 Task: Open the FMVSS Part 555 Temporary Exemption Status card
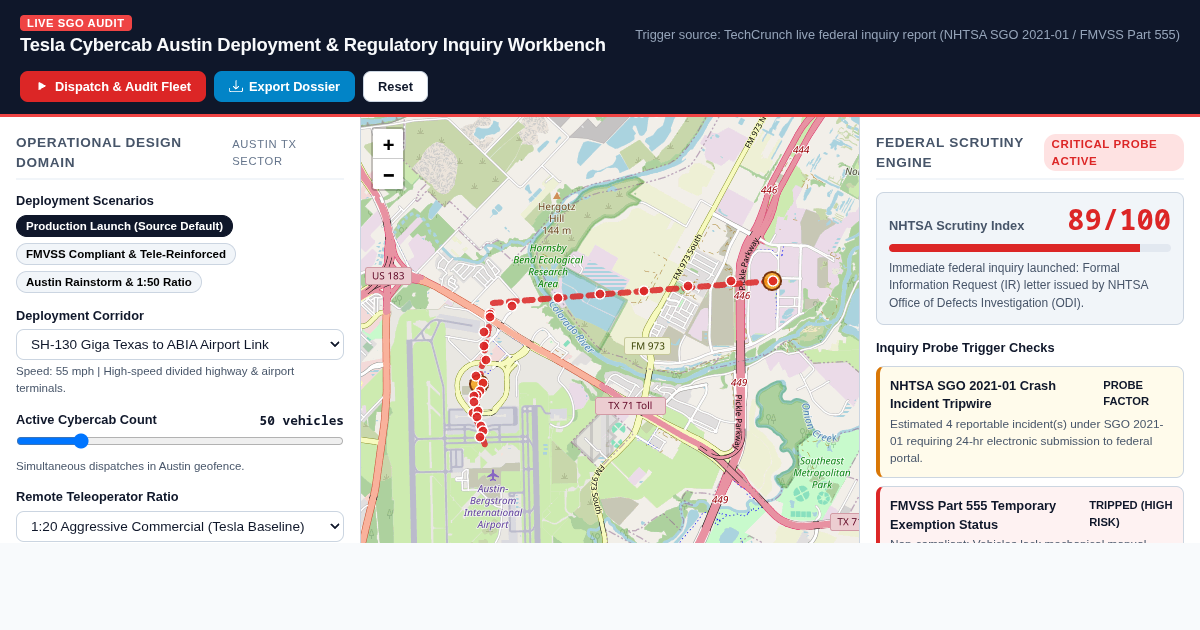click(x=1030, y=515)
